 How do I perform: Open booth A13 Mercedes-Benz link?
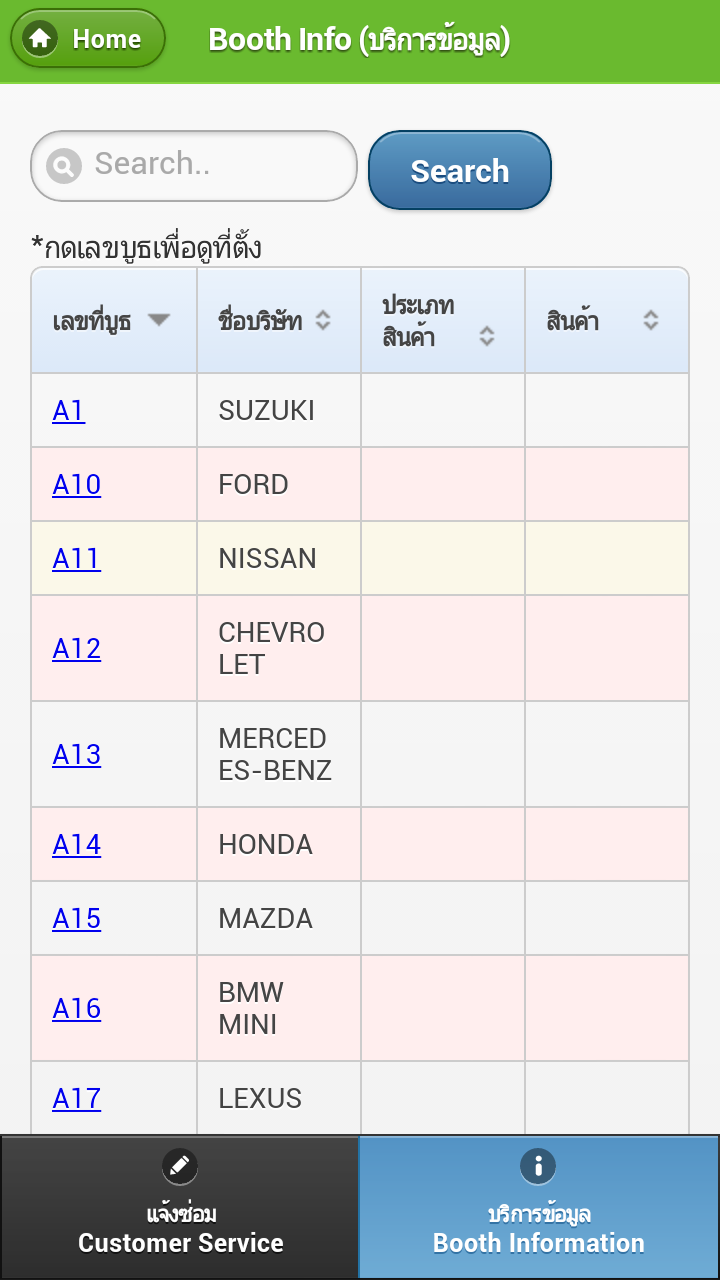pyautogui.click(x=77, y=754)
